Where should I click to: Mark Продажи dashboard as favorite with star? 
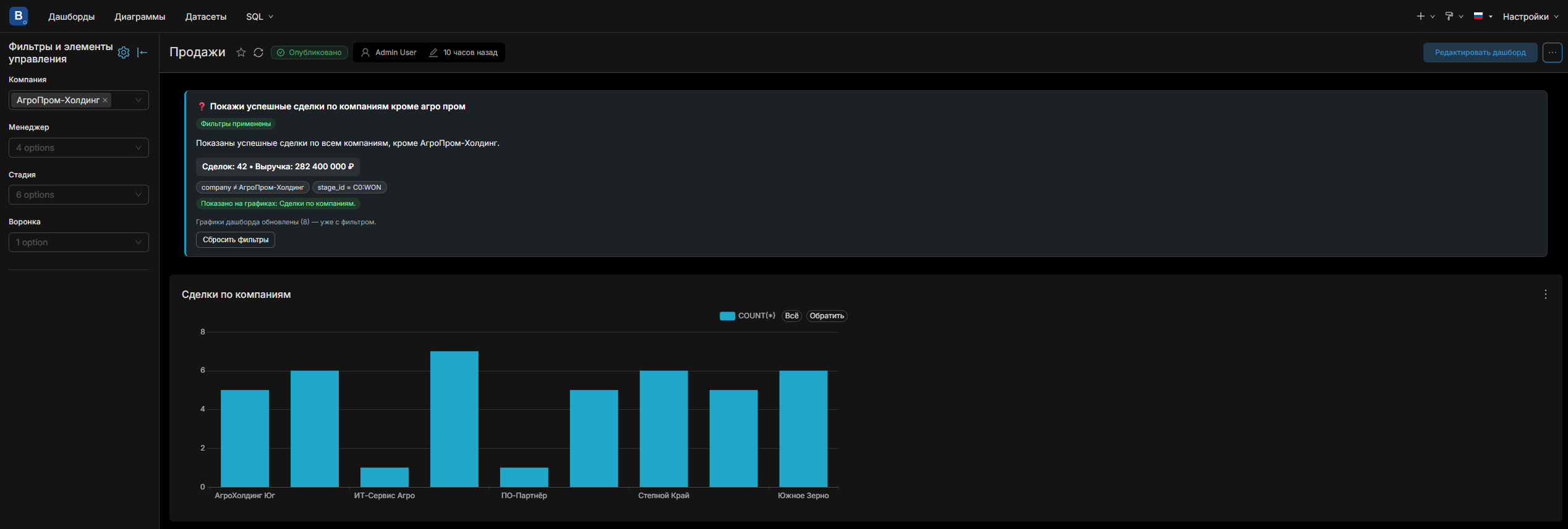tap(241, 53)
